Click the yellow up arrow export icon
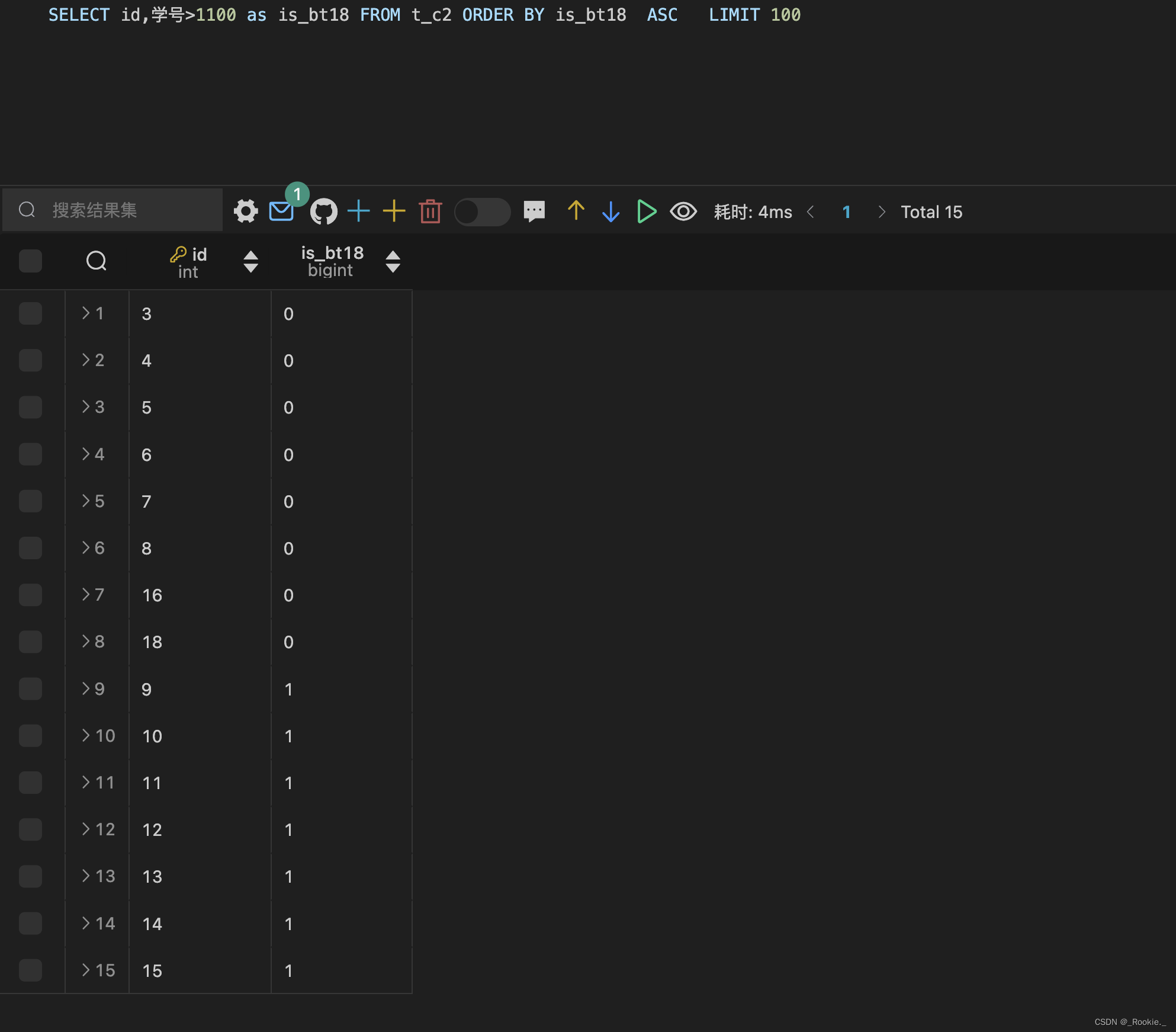Viewport: 1176px width, 1032px height. [x=576, y=211]
